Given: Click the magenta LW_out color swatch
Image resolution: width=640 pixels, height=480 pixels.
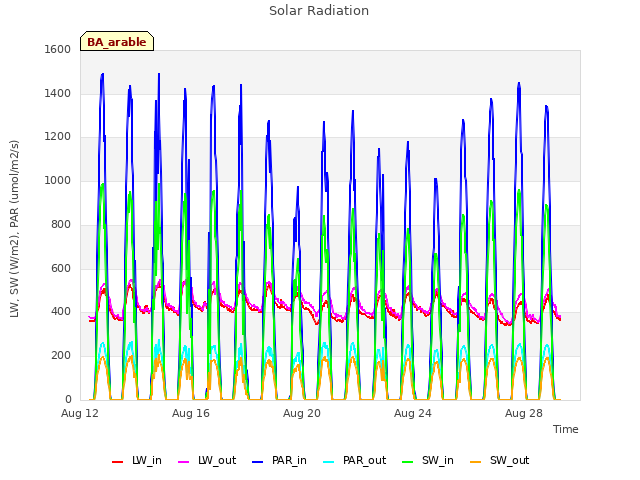Looking at the screenshot, I should 184,462.
